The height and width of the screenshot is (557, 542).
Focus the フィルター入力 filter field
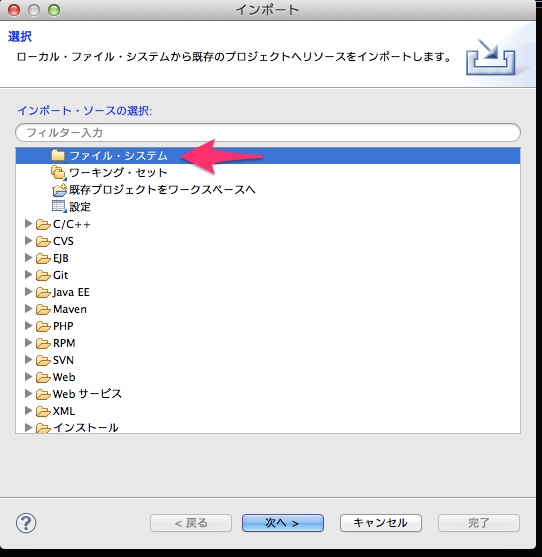(268, 133)
